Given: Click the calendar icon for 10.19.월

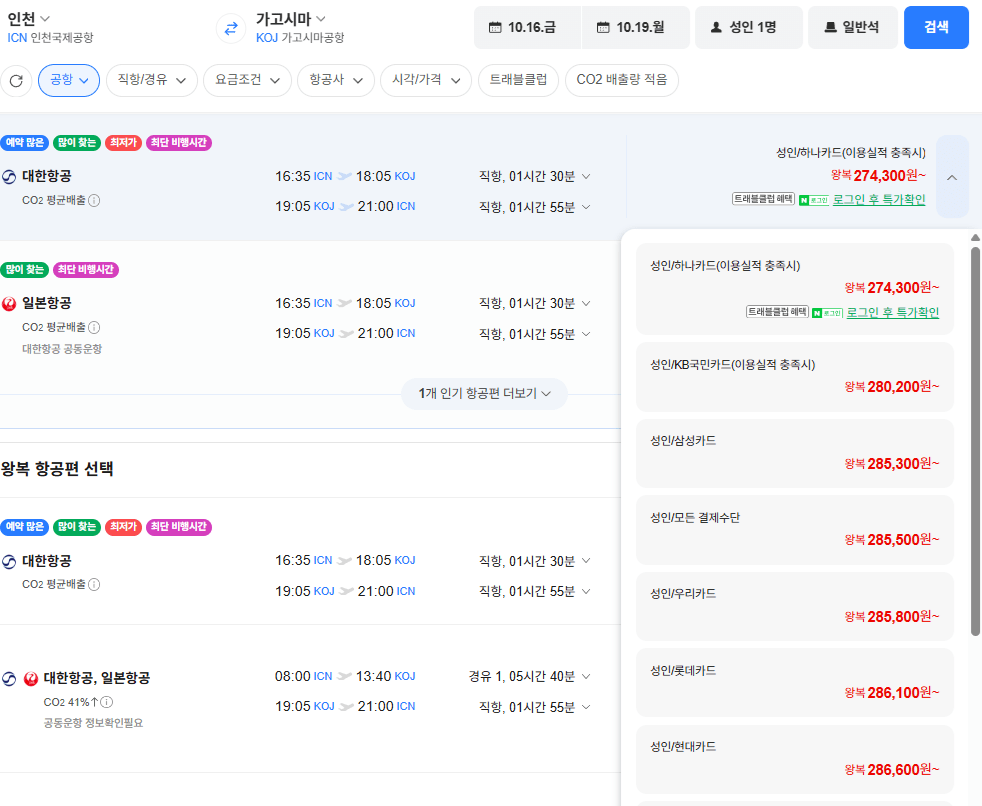Looking at the screenshot, I should pyautogui.click(x=603, y=28).
